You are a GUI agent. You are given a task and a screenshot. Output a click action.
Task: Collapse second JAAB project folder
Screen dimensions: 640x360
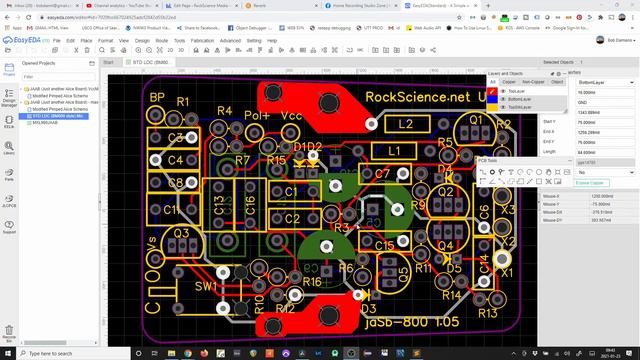tap(21, 102)
